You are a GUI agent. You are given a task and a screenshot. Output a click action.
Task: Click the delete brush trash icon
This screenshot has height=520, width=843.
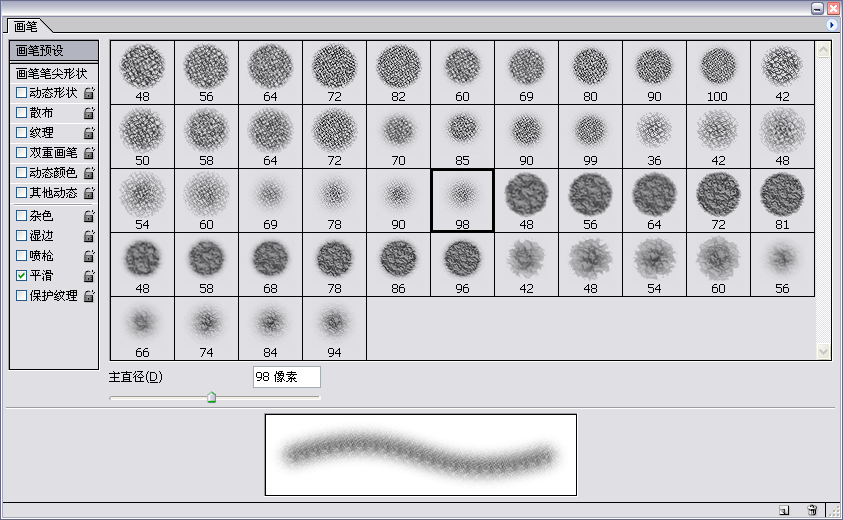[x=812, y=510]
